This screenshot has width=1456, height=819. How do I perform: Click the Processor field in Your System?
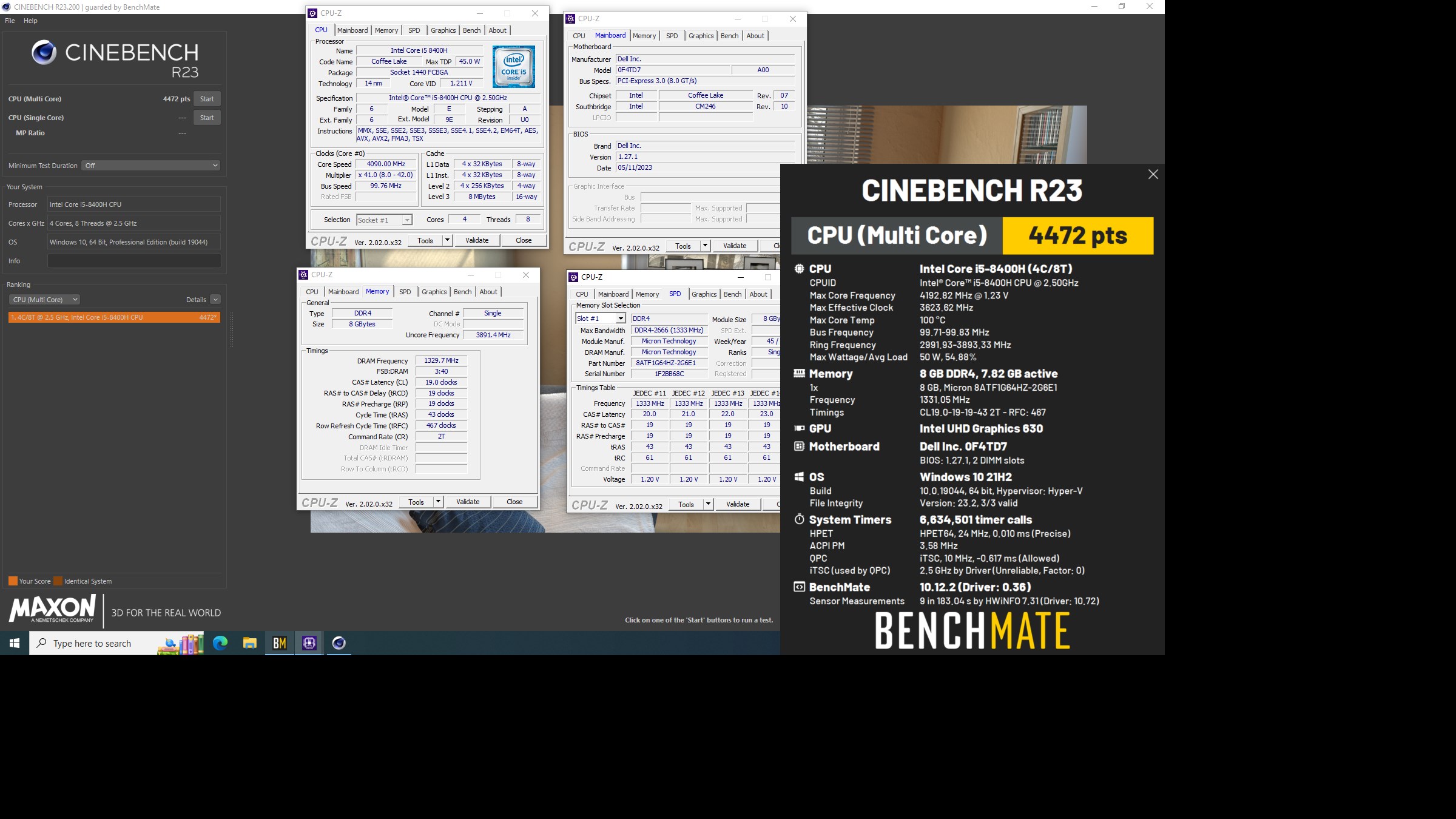point(134,204)
